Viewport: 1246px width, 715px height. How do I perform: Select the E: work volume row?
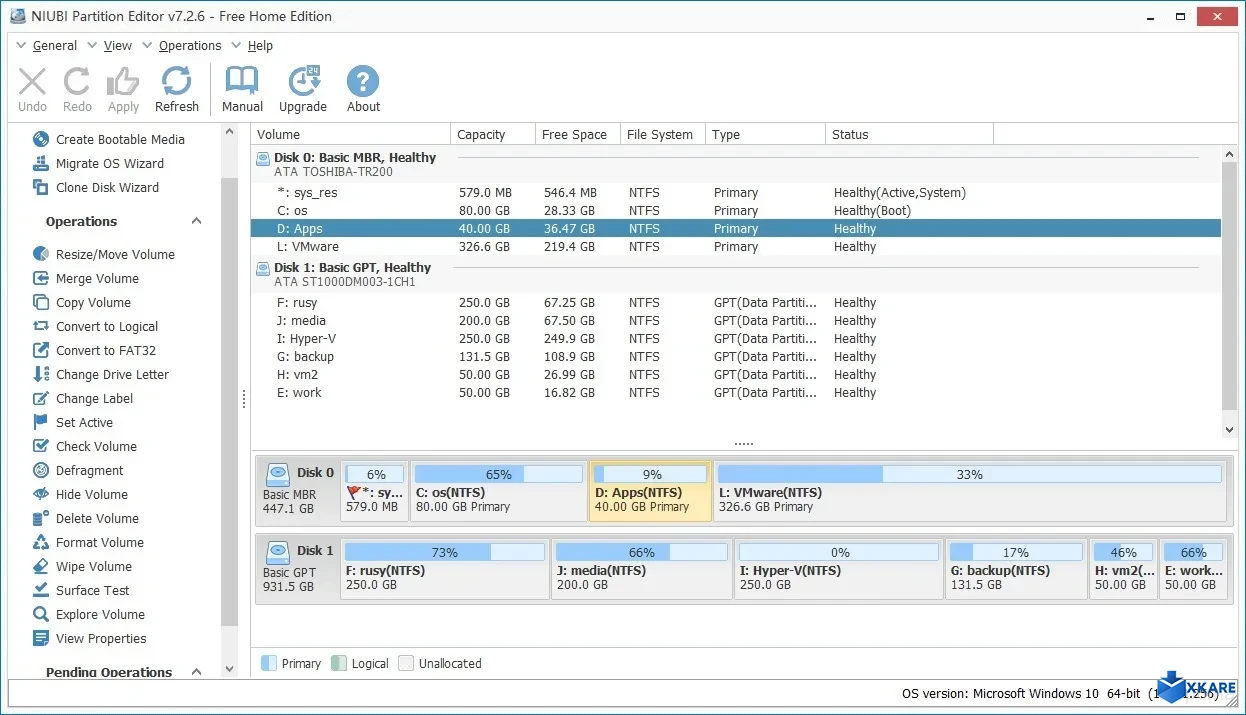pyautogui.click(x=736, y=392)
